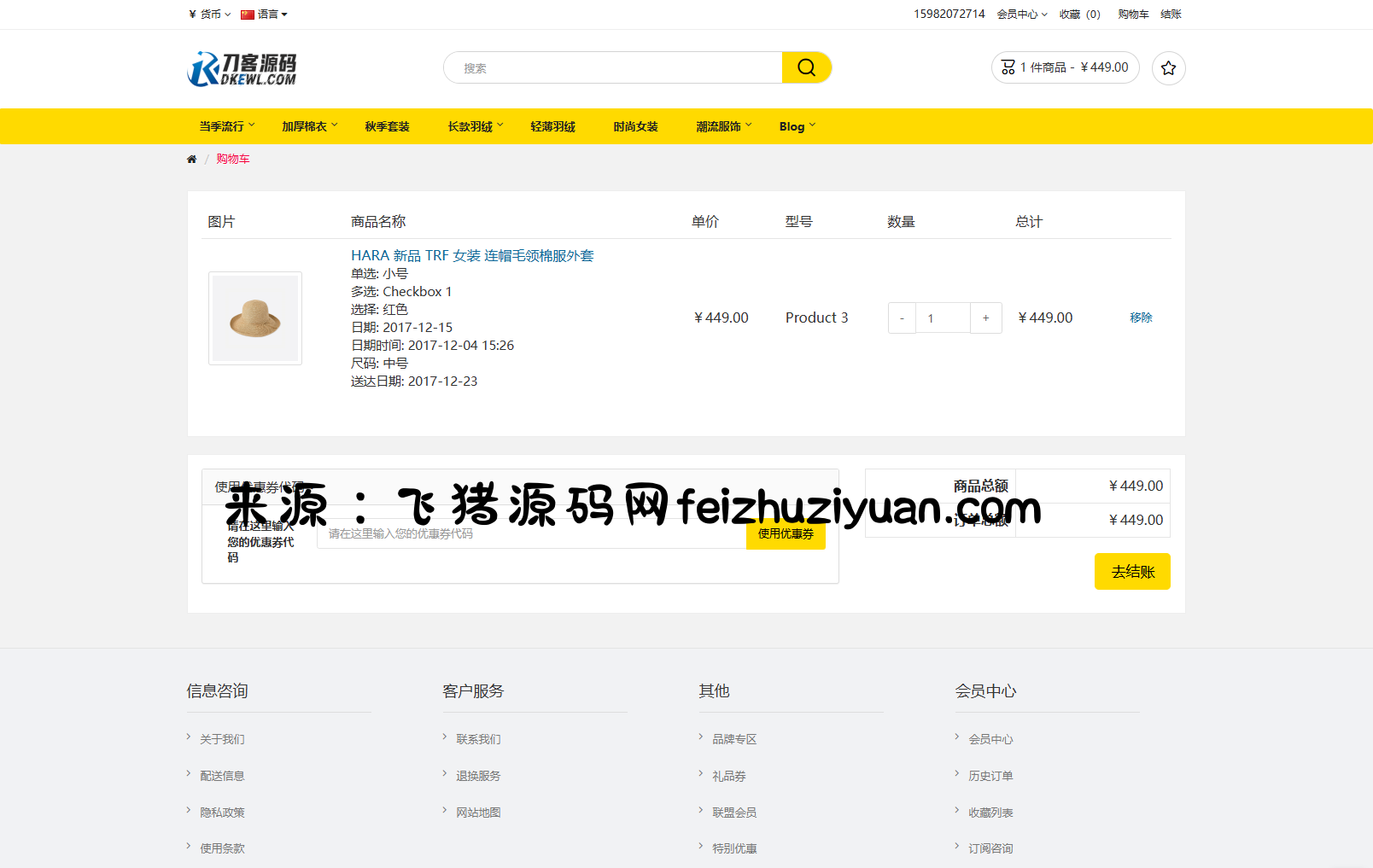Select the 秋季套装 menu item
1373x868 pixels.
pyautogui.click(x=387, y=126)
